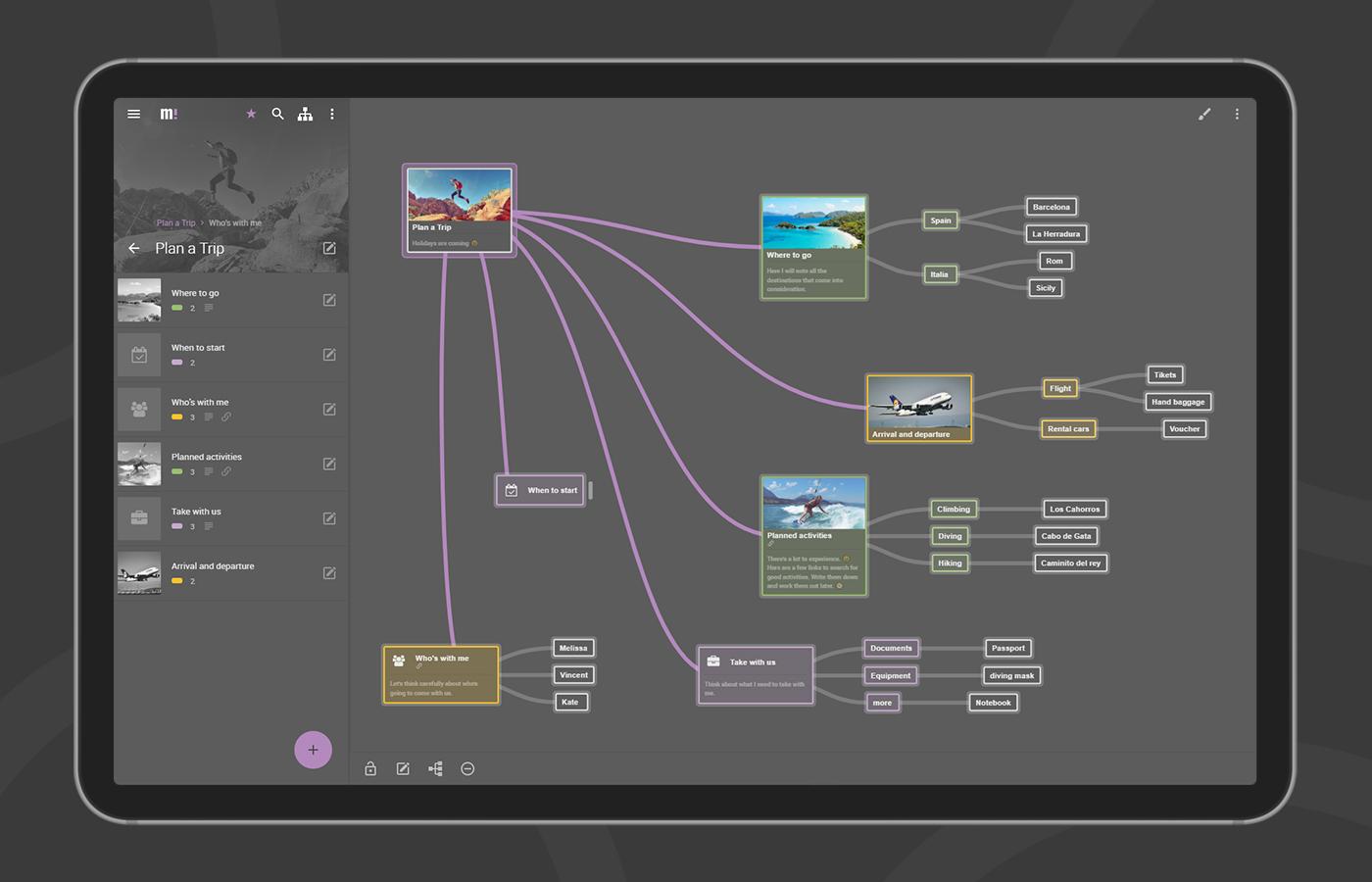Image resolution: width=1372 pixels, height=882 pixels.
Task: Click the Barcelona node
Action: (x=1052, y=207)
